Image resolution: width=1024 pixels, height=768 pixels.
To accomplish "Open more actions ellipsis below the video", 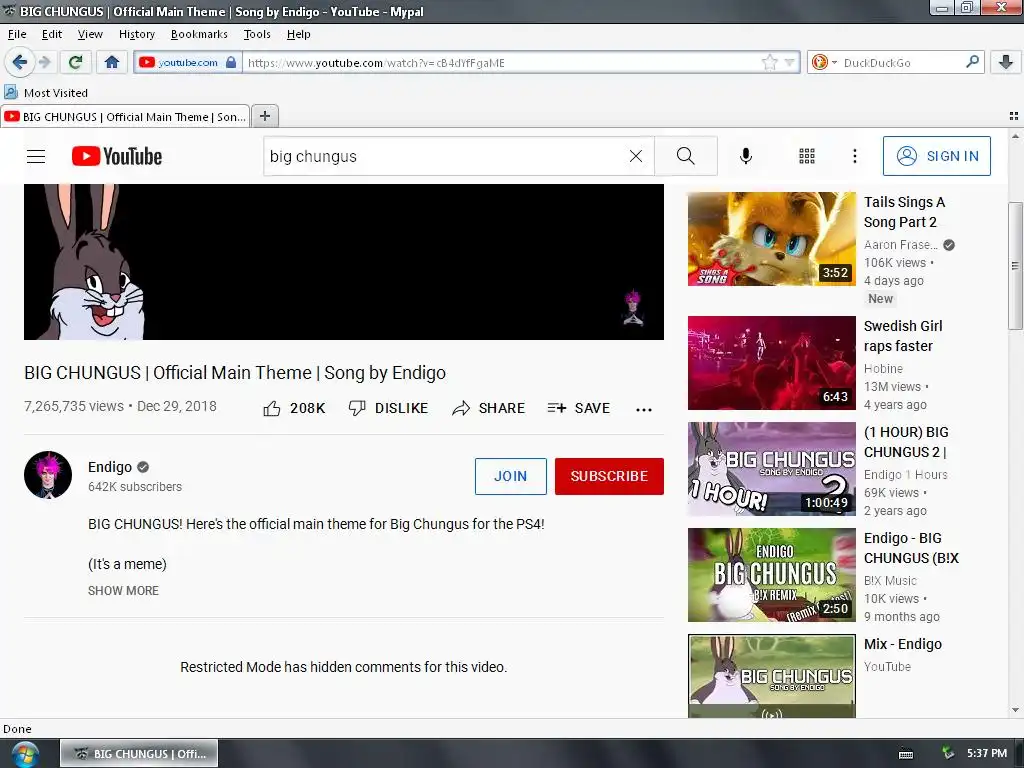I will (x=644, y=409).
